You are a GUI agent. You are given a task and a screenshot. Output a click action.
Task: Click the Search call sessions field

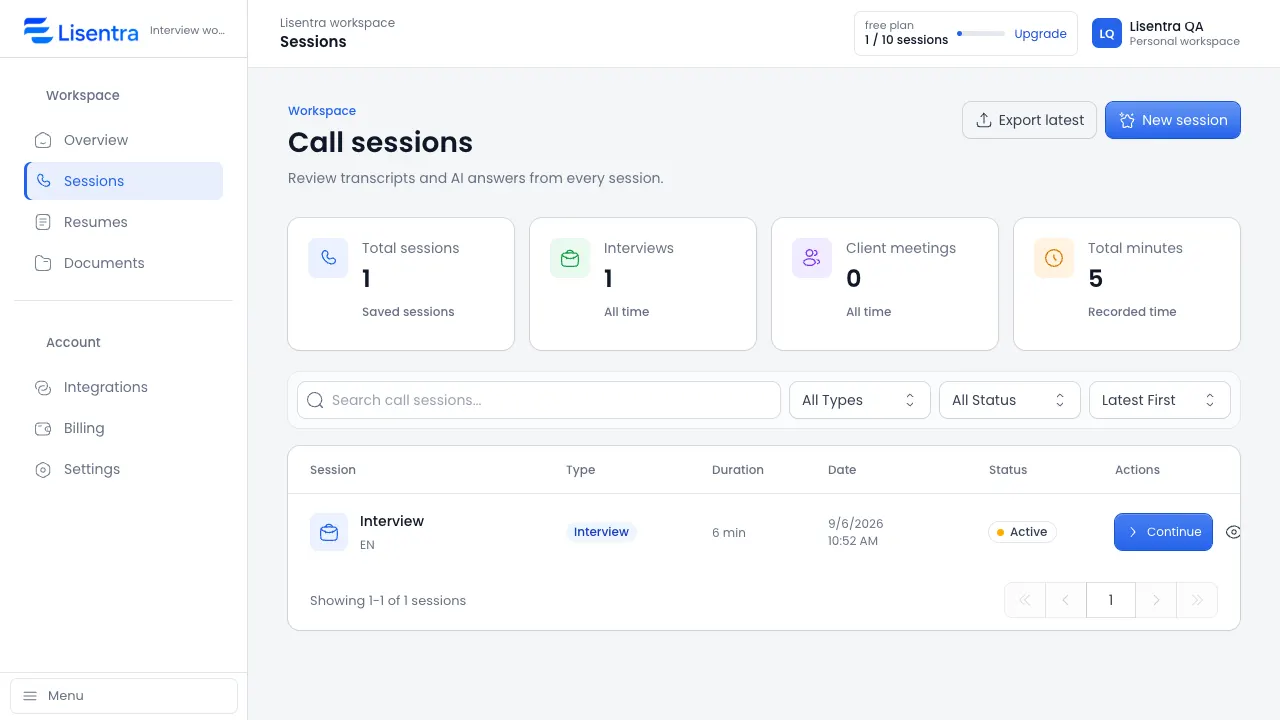[539, 400]
